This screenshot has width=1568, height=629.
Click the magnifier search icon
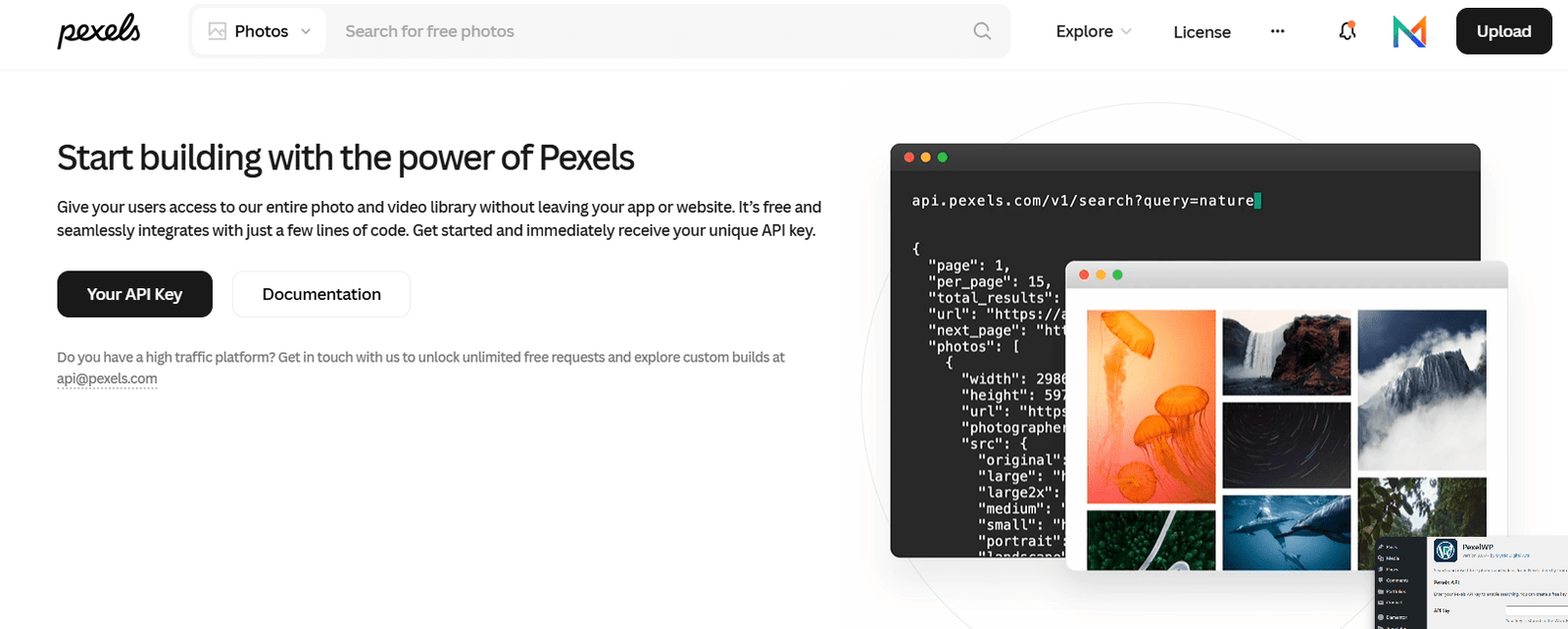point(982,31)
